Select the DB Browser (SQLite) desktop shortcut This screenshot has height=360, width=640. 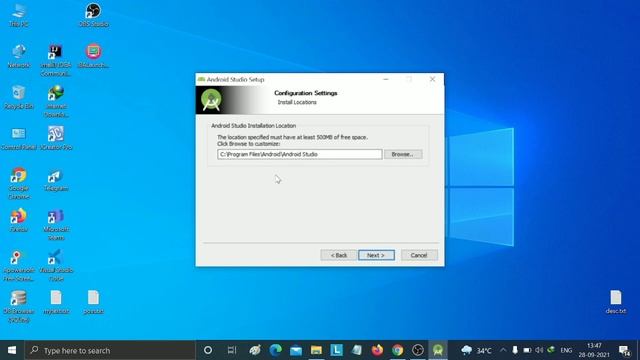(19, 307)
